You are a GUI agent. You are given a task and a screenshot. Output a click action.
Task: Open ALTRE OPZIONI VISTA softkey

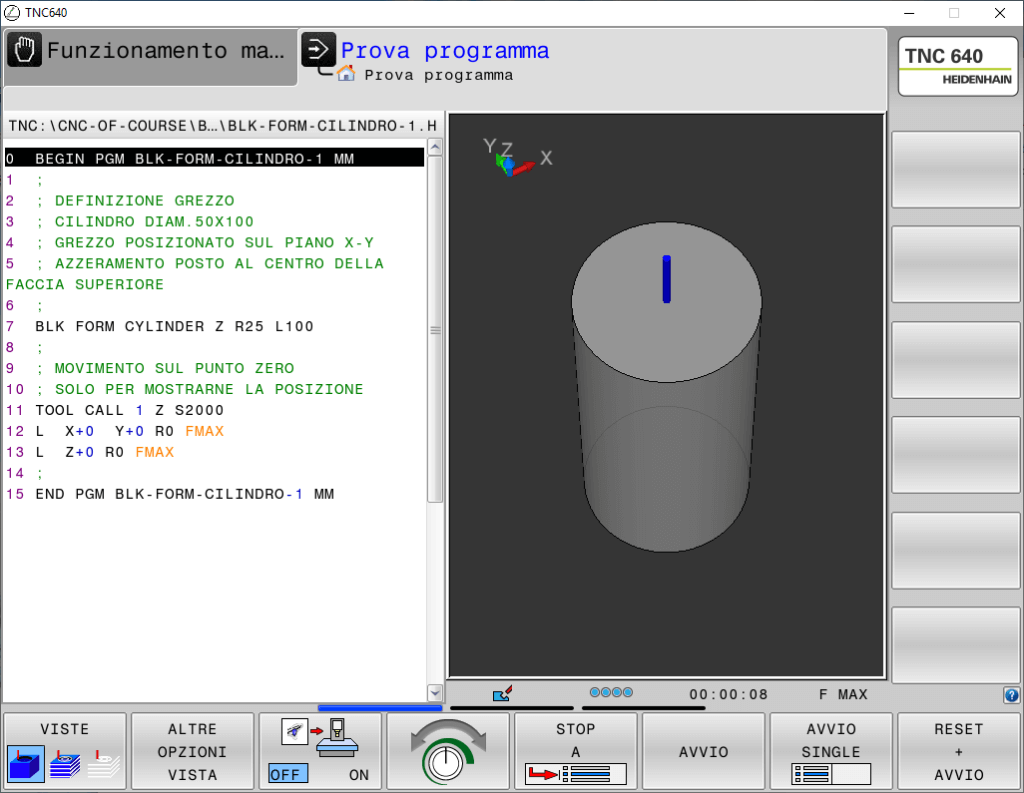[192, 751]
